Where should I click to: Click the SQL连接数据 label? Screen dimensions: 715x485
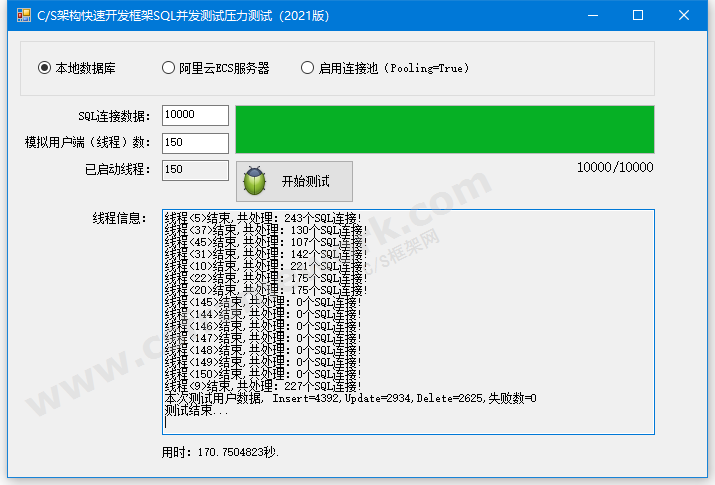(x=114, y=116)
